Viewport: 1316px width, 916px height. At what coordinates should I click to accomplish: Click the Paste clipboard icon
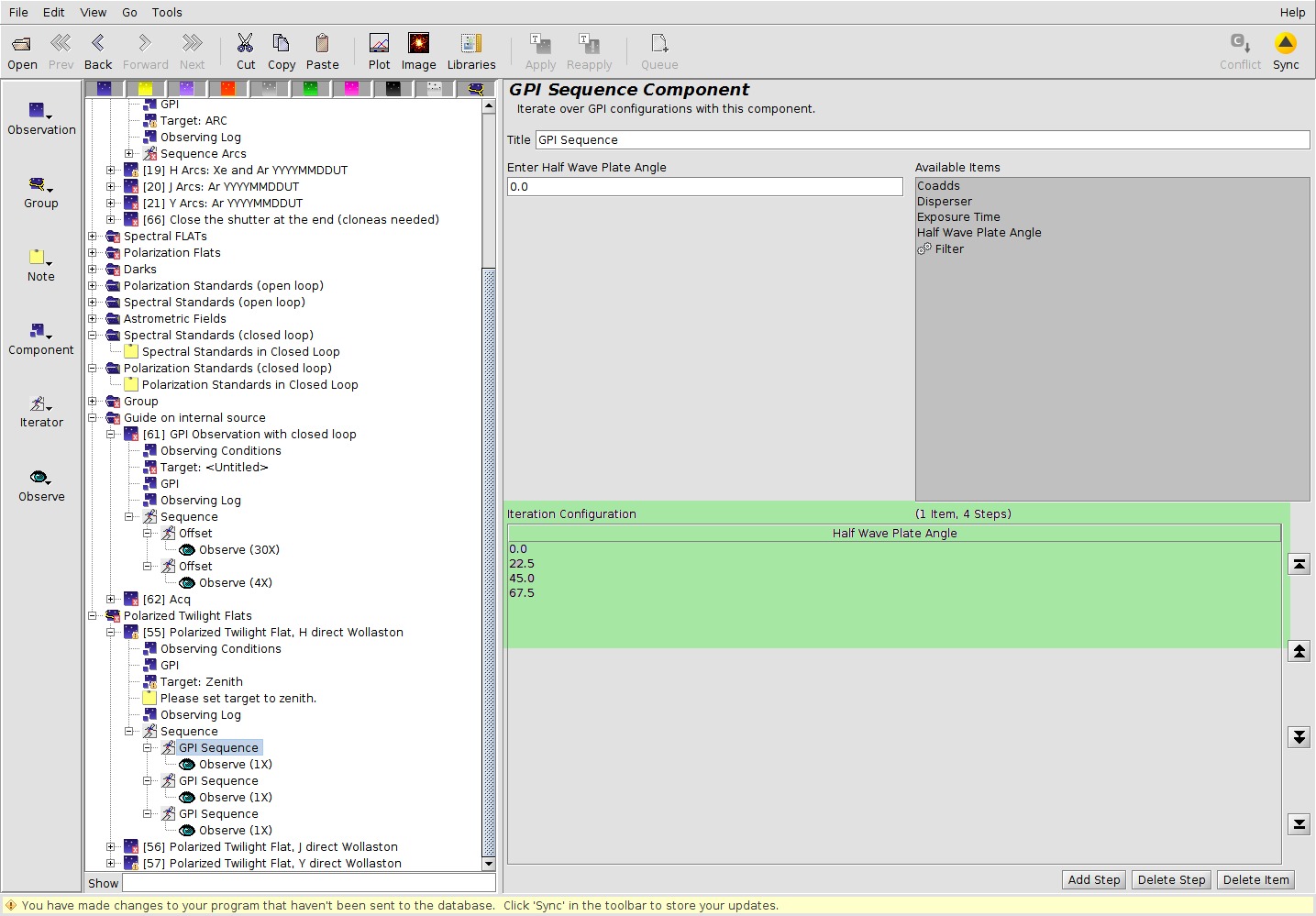pos(322,43)
